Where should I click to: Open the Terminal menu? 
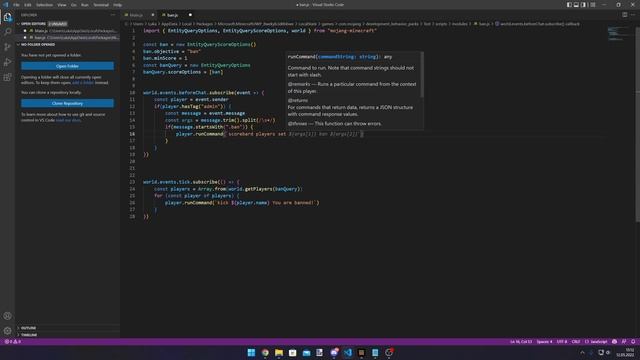101,5
